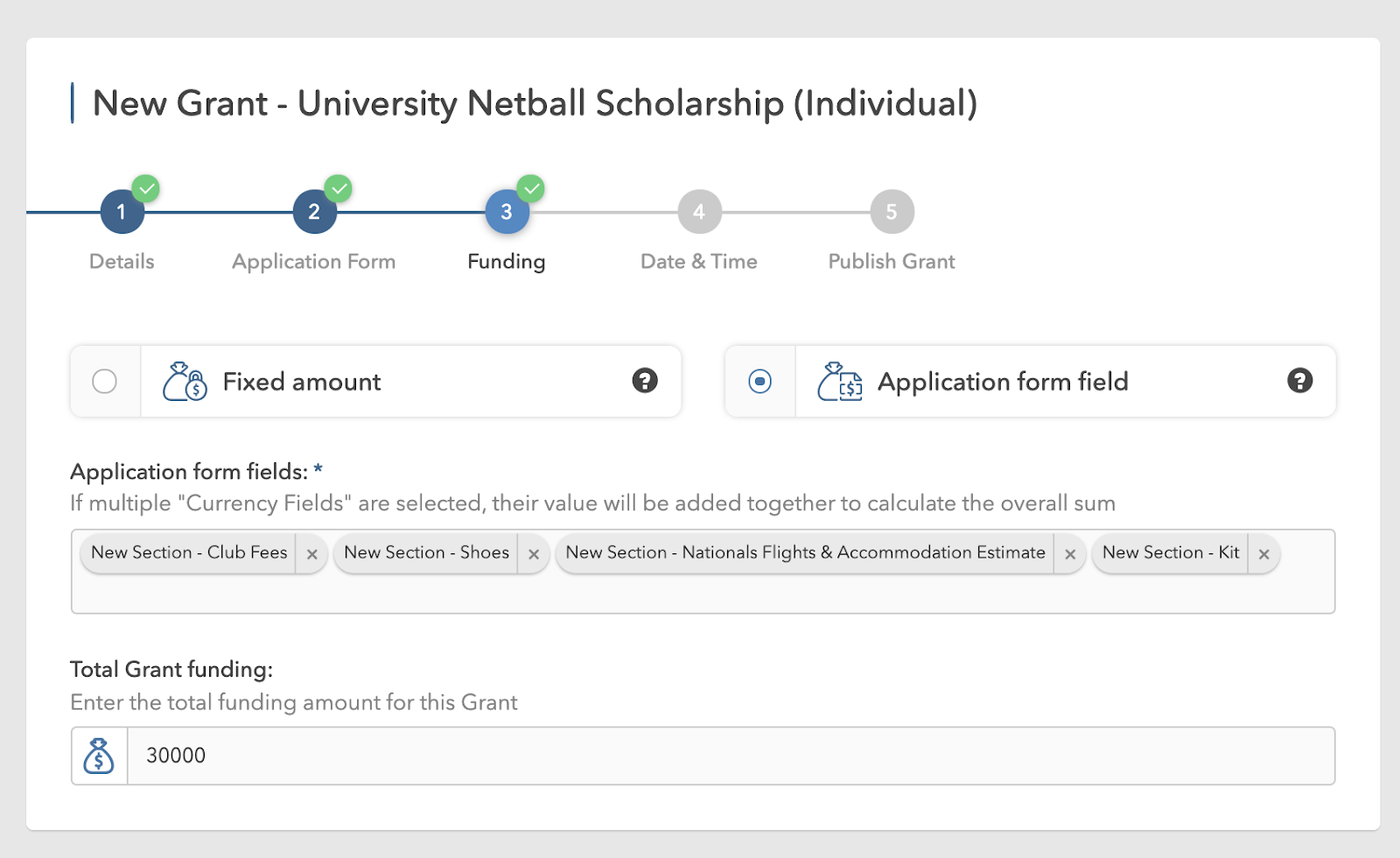Remove the Kit field tag
This screenshot has width=1400, height=858.
[x=1263, y=554]
